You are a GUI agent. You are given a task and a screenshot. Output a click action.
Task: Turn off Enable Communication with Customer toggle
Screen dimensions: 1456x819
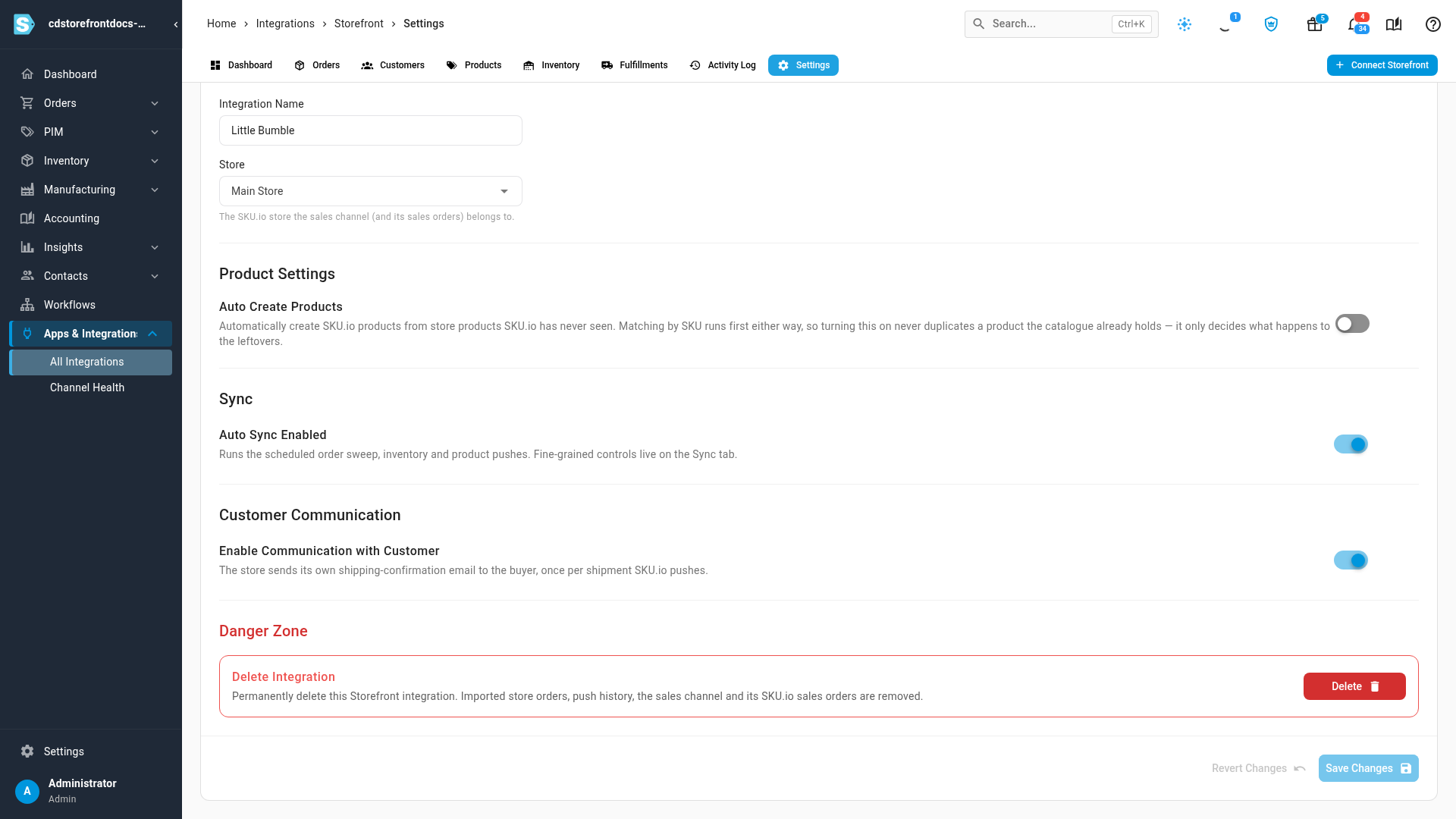tap(1351, 560)
